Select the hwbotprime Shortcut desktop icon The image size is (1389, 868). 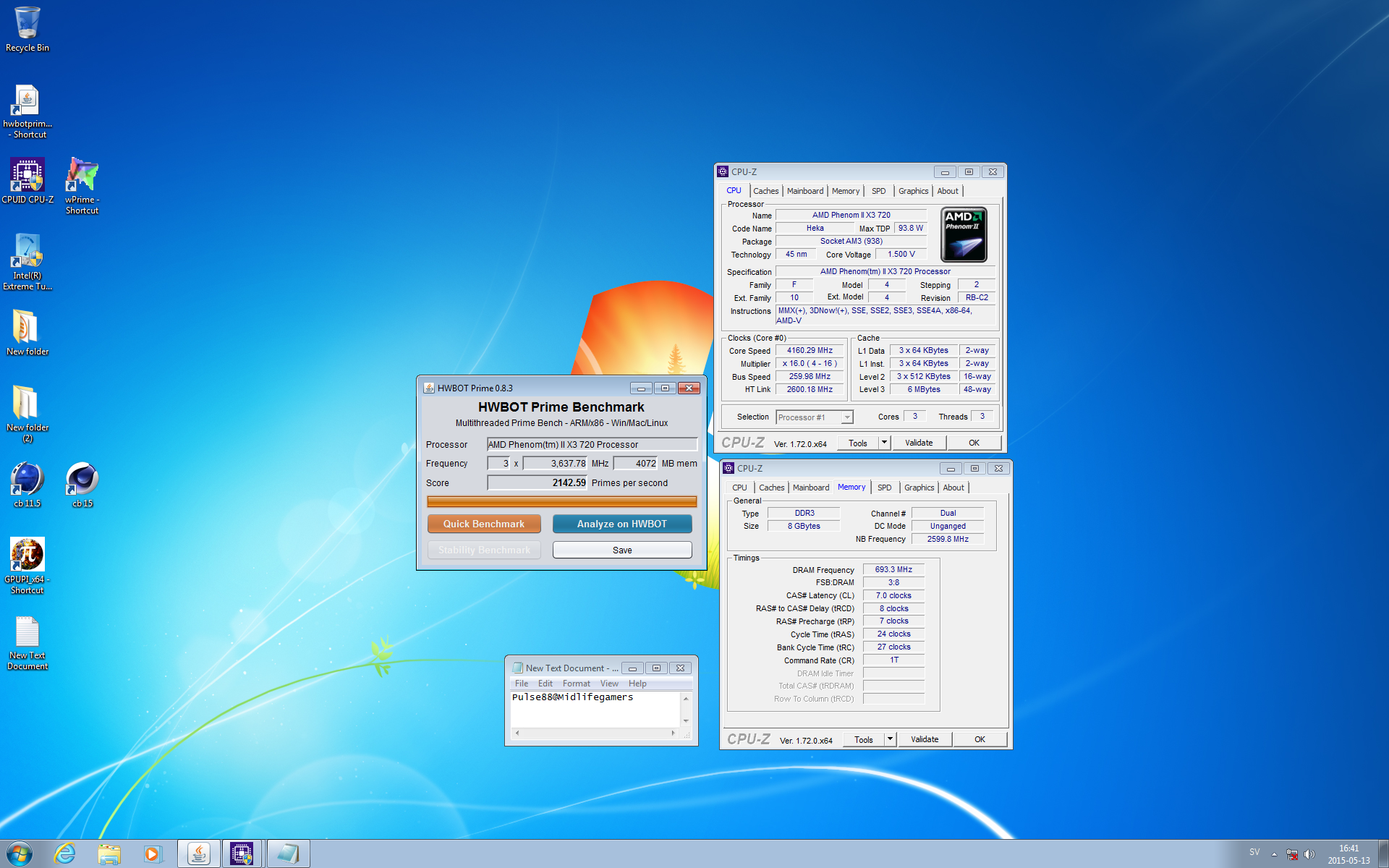pos(27,111)
